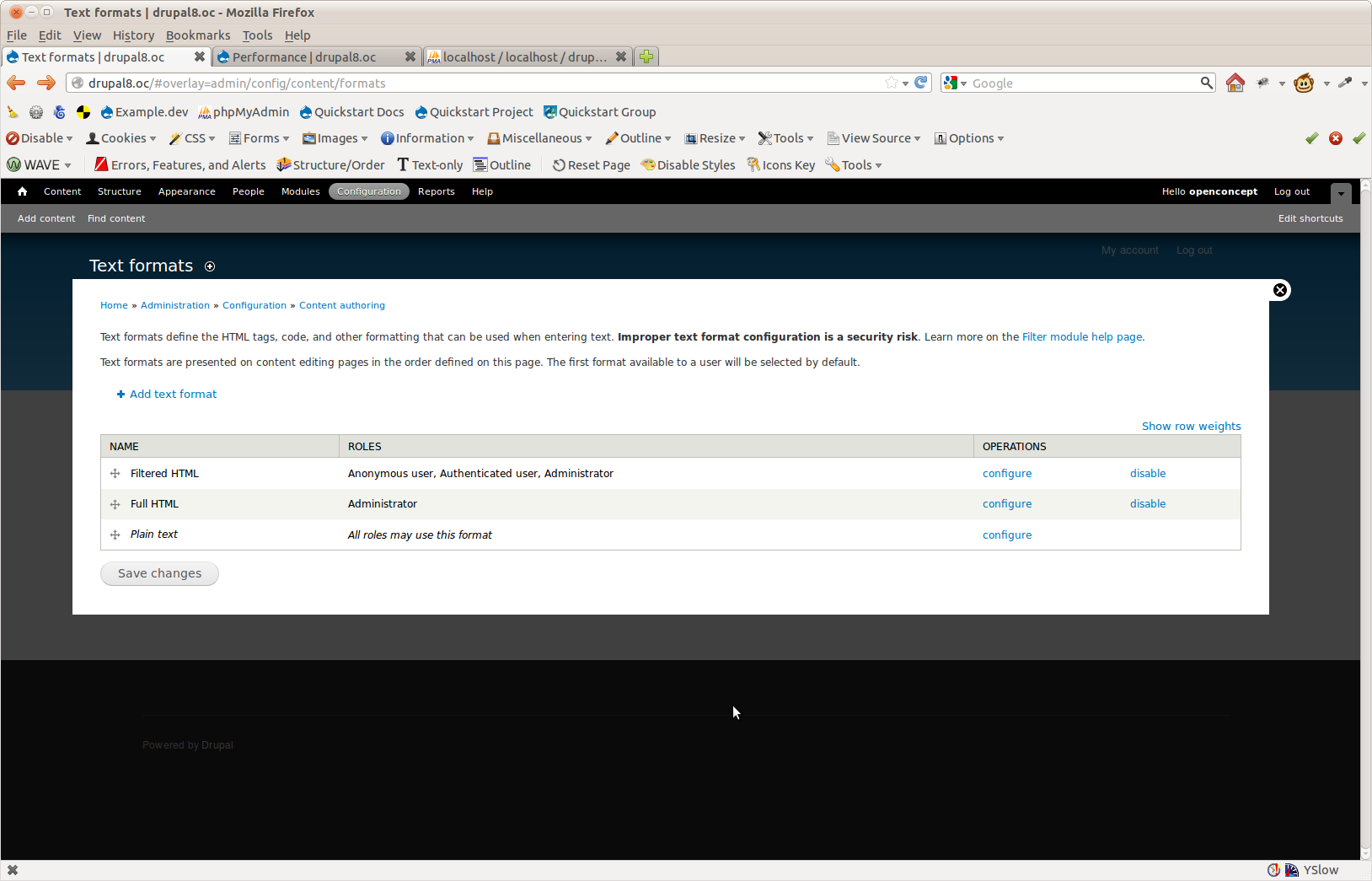Grab the Filtered HTML row drag handle

coord(115,474)
